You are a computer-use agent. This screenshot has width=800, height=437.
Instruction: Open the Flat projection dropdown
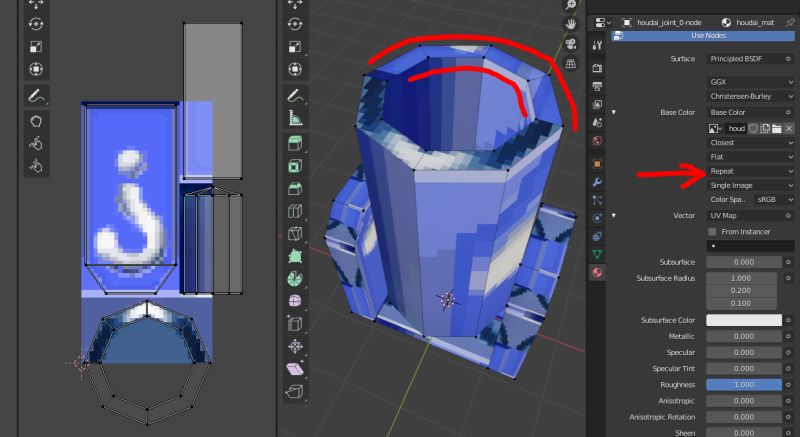751,157
